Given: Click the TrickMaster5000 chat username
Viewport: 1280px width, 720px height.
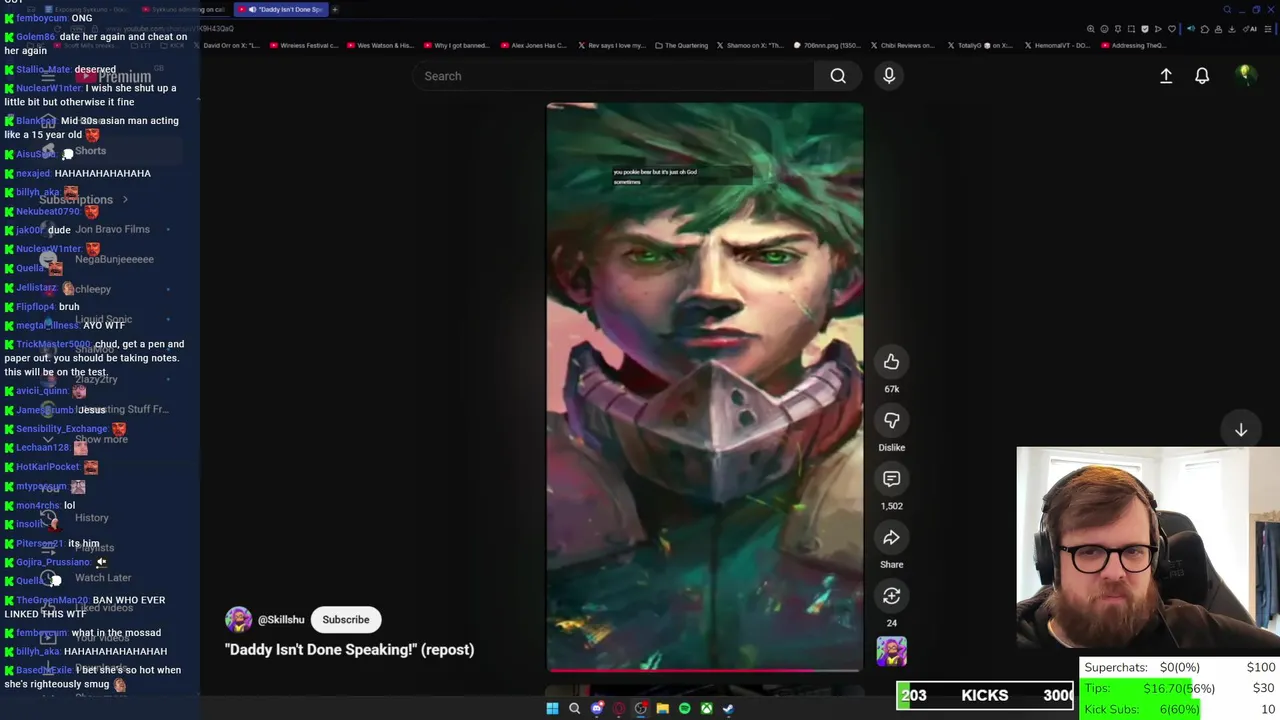Looking at the screenshot, I should coord(53,344).
